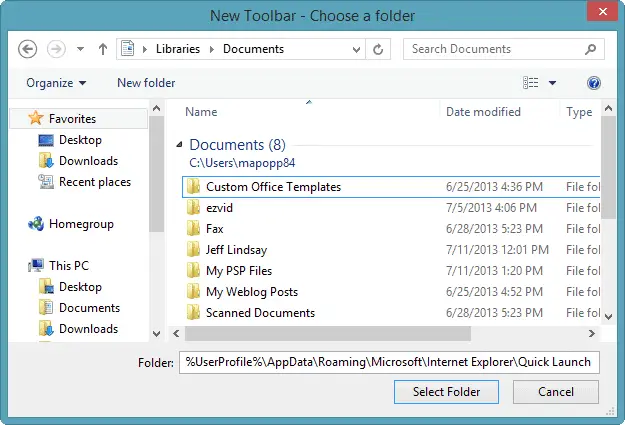The height and width of the screenshot is (425, 625).
Task: Click the C:\Users\mapopp84 path text
Action: pyautogui.click(x=242, y=163)
